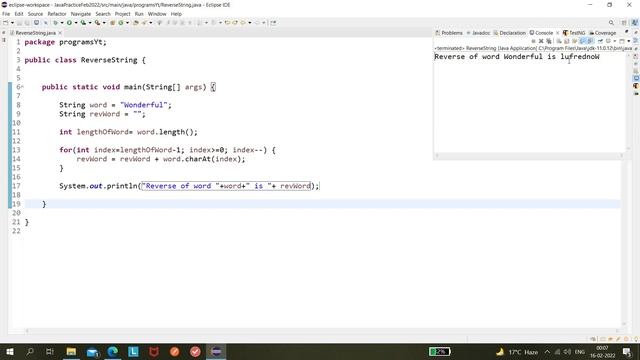Toggle Scroll Lock in console toolbar
Screen dimensions: 640x360
point(567,41)
